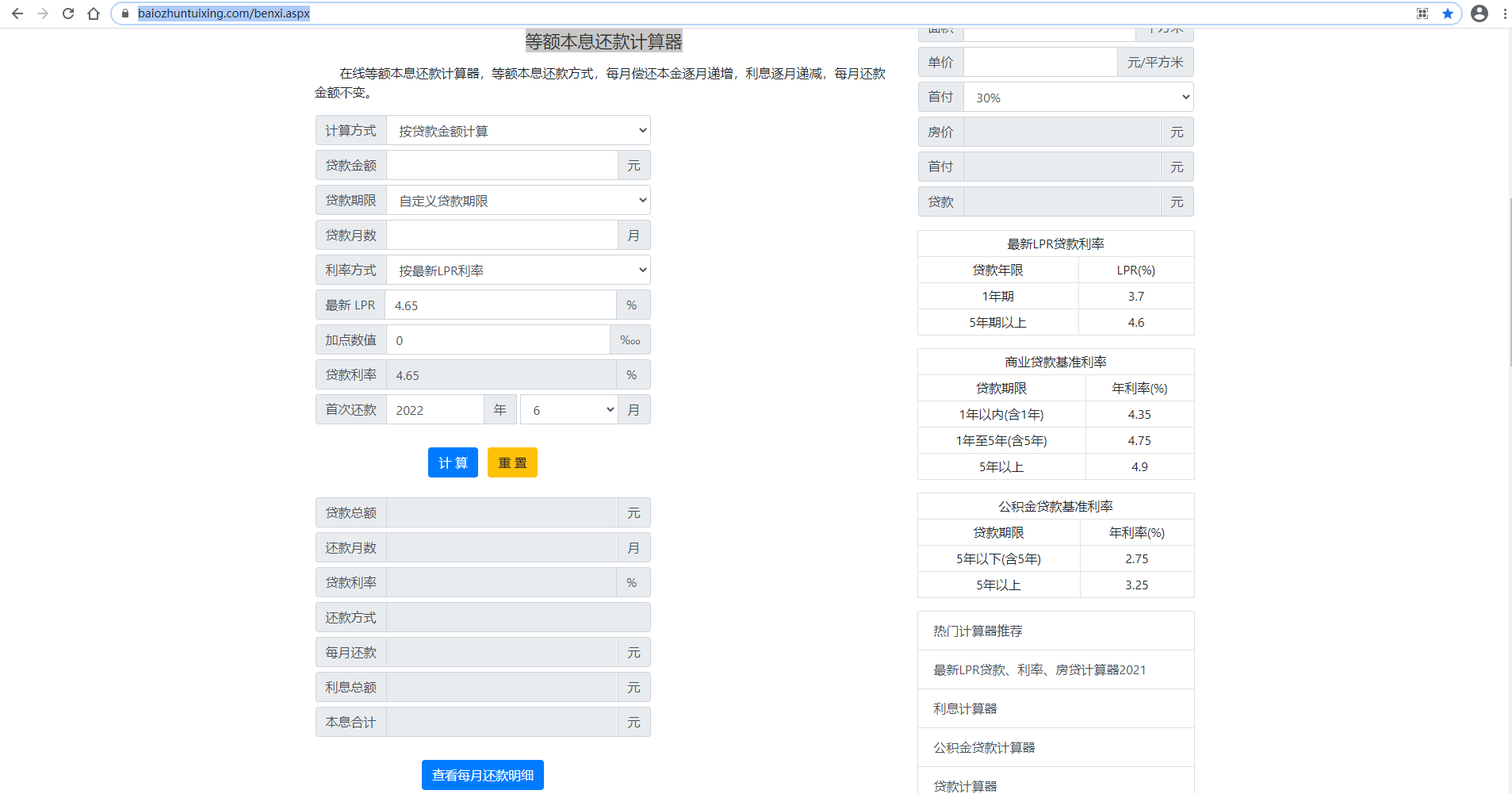Click the 最新 LPR value field
The image size is (1512, 794).
click(500, 305)
